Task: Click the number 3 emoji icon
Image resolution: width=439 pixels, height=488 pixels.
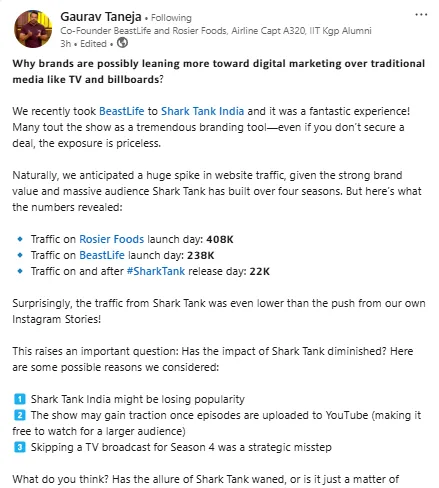Action: click(x=20, y=447)
